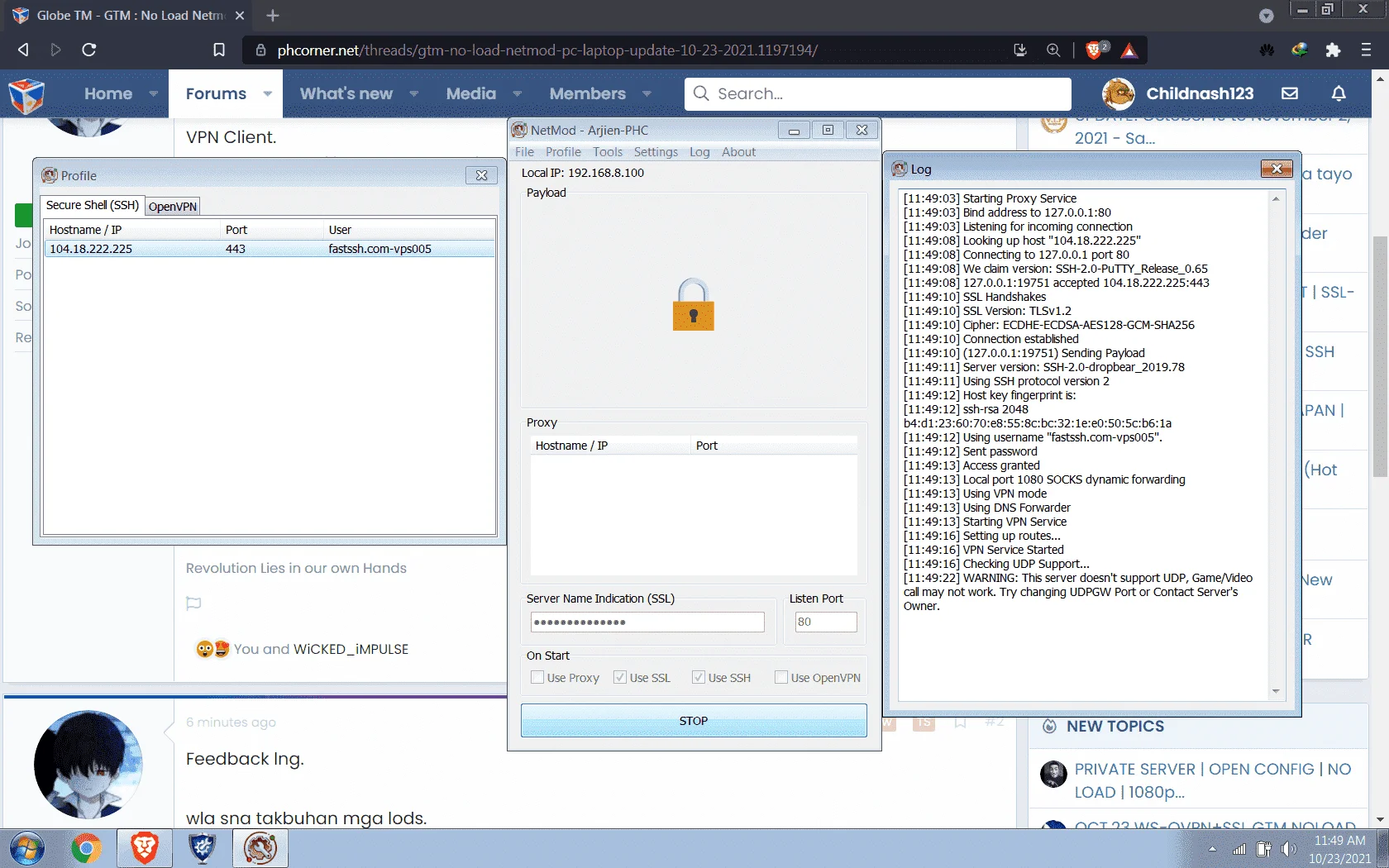
Task: Click the Brave Rewards triangle icon
Action: click(1129, 50)
